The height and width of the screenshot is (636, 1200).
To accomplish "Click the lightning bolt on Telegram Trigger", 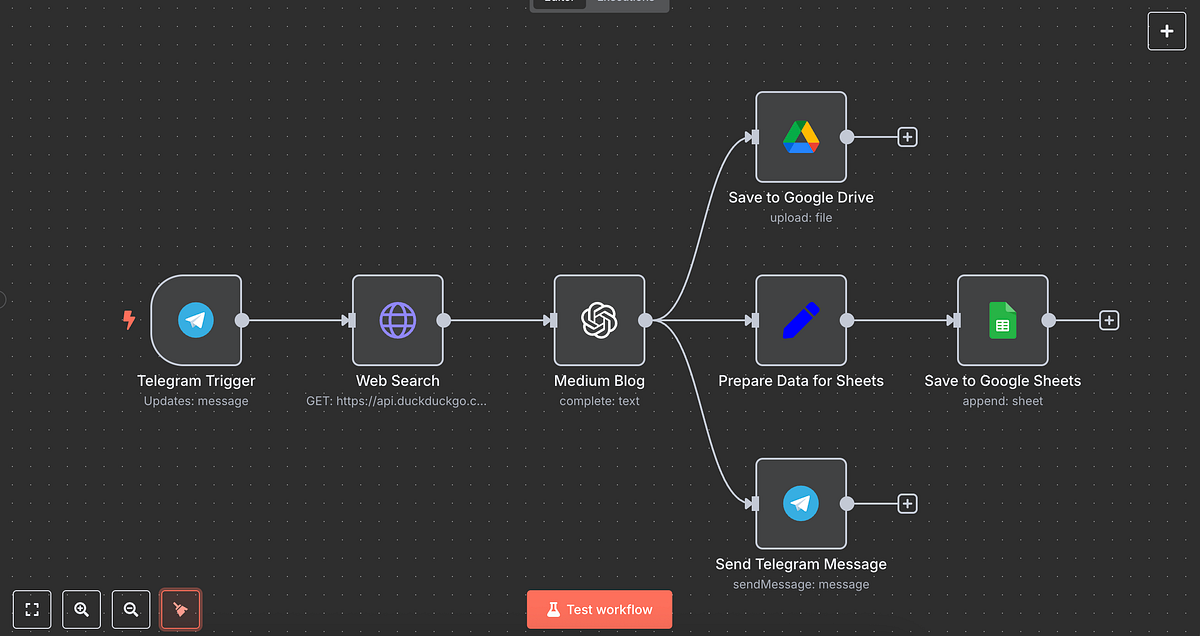I will click(x=129, y=320).
